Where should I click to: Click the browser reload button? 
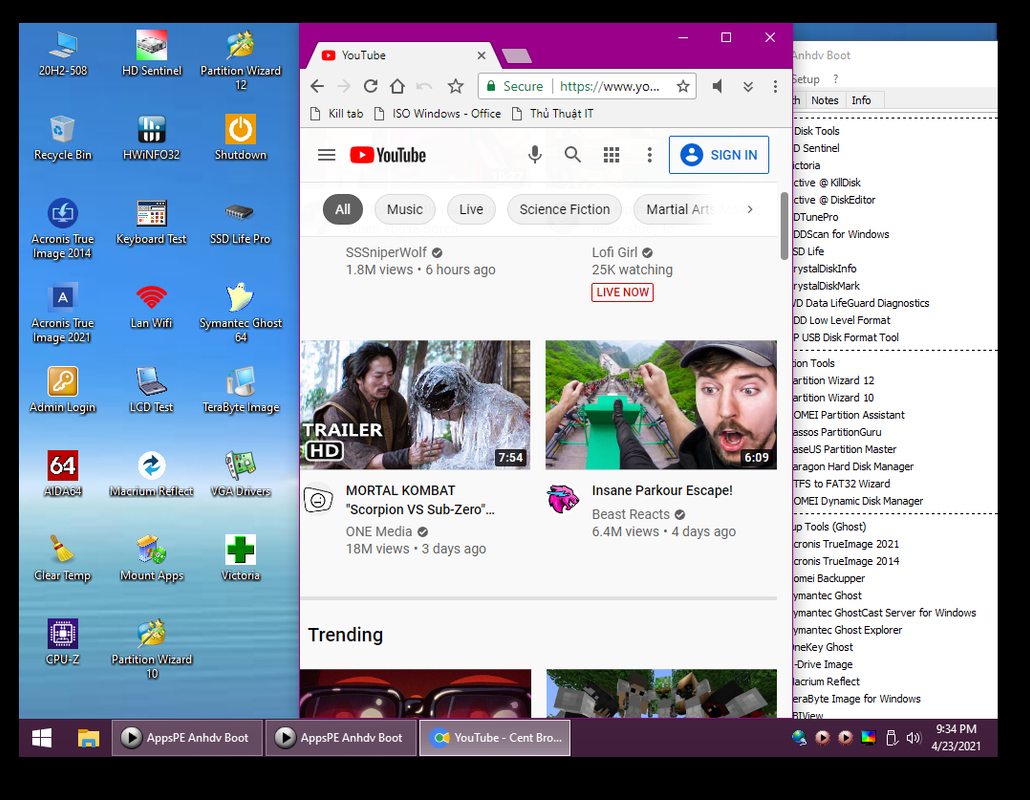coord(370,86)
